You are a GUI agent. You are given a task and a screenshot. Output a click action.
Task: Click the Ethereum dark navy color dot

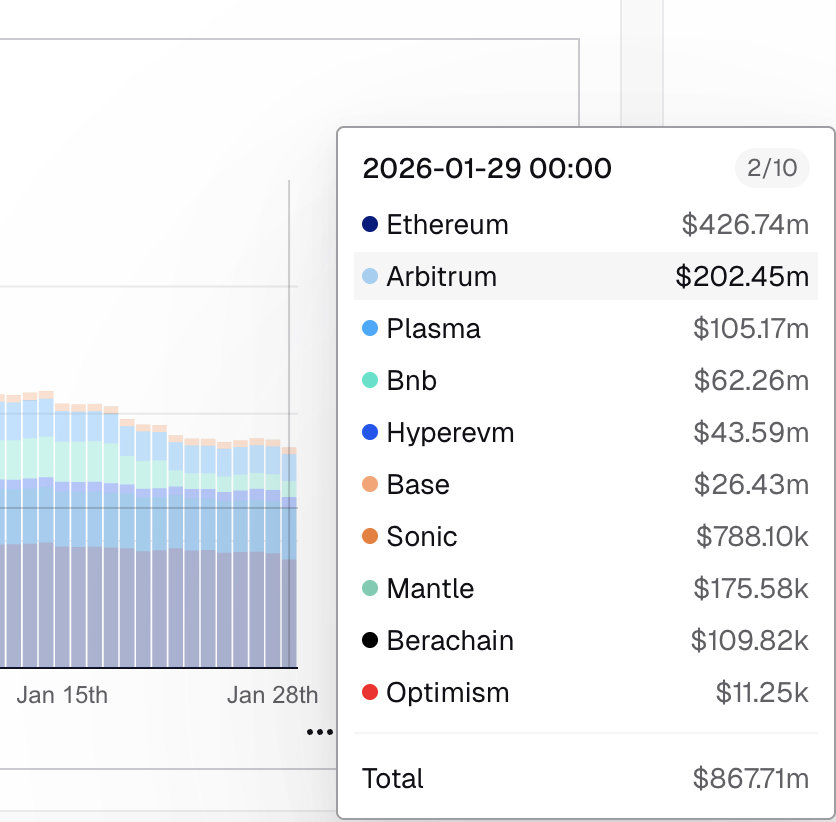click(370, 224)
